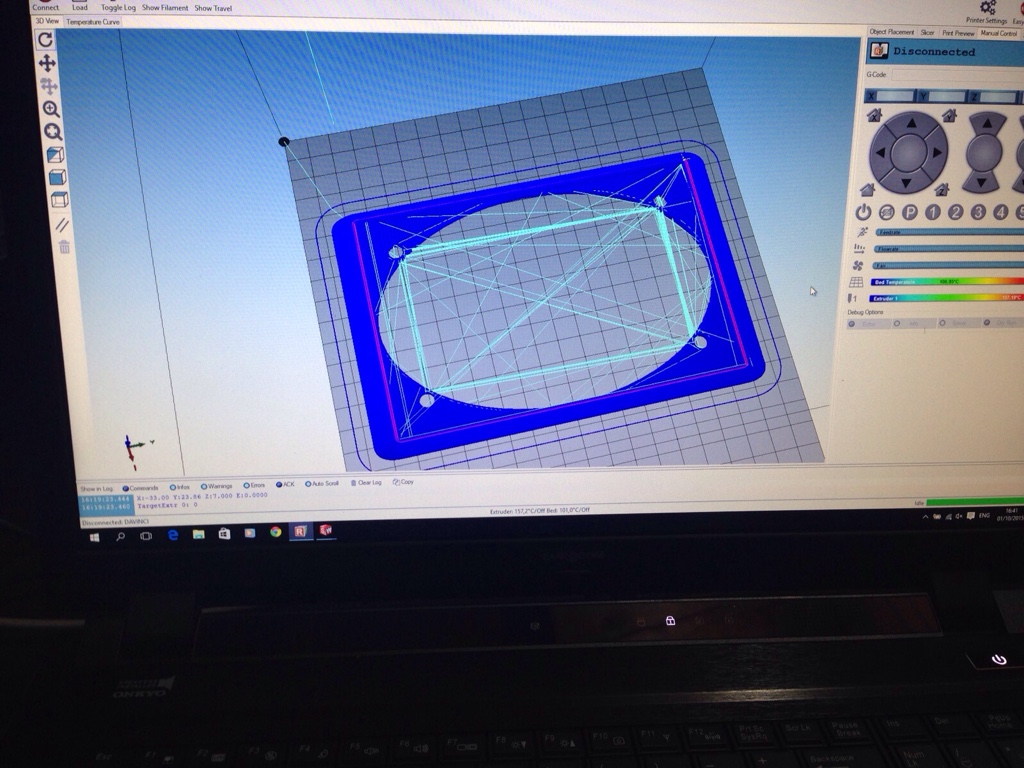Click Toggle Log in toolbar
Image resolution: width=1024 pixels, height=768 pixels.
pyautogui.click(x=118, y=7)
